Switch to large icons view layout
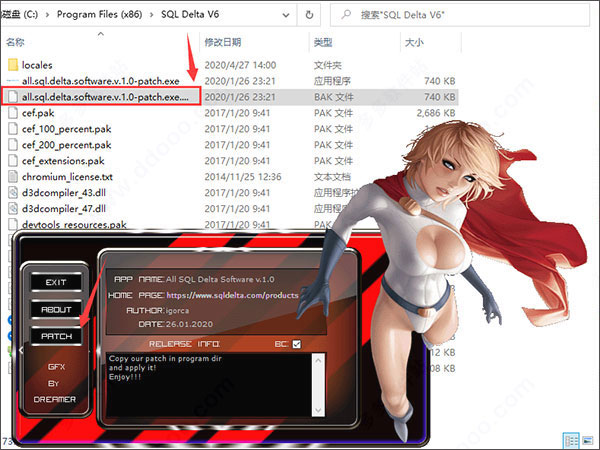600x450 pixels. point(587,441)
